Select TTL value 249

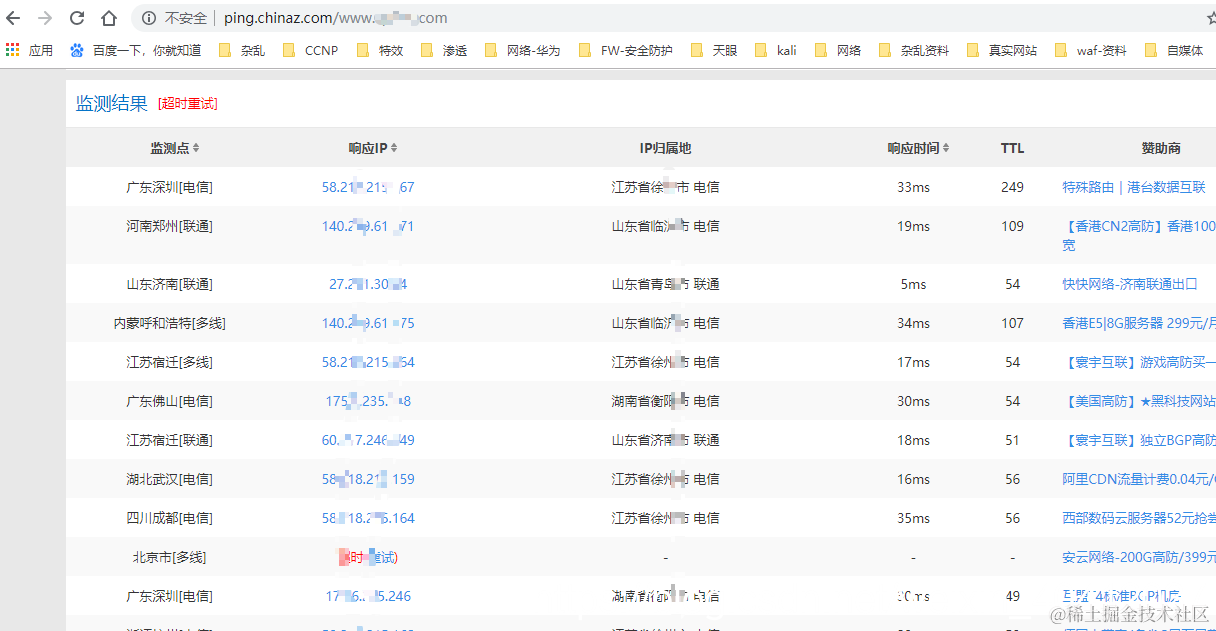pyautogui.click(x=1012, y=187)
